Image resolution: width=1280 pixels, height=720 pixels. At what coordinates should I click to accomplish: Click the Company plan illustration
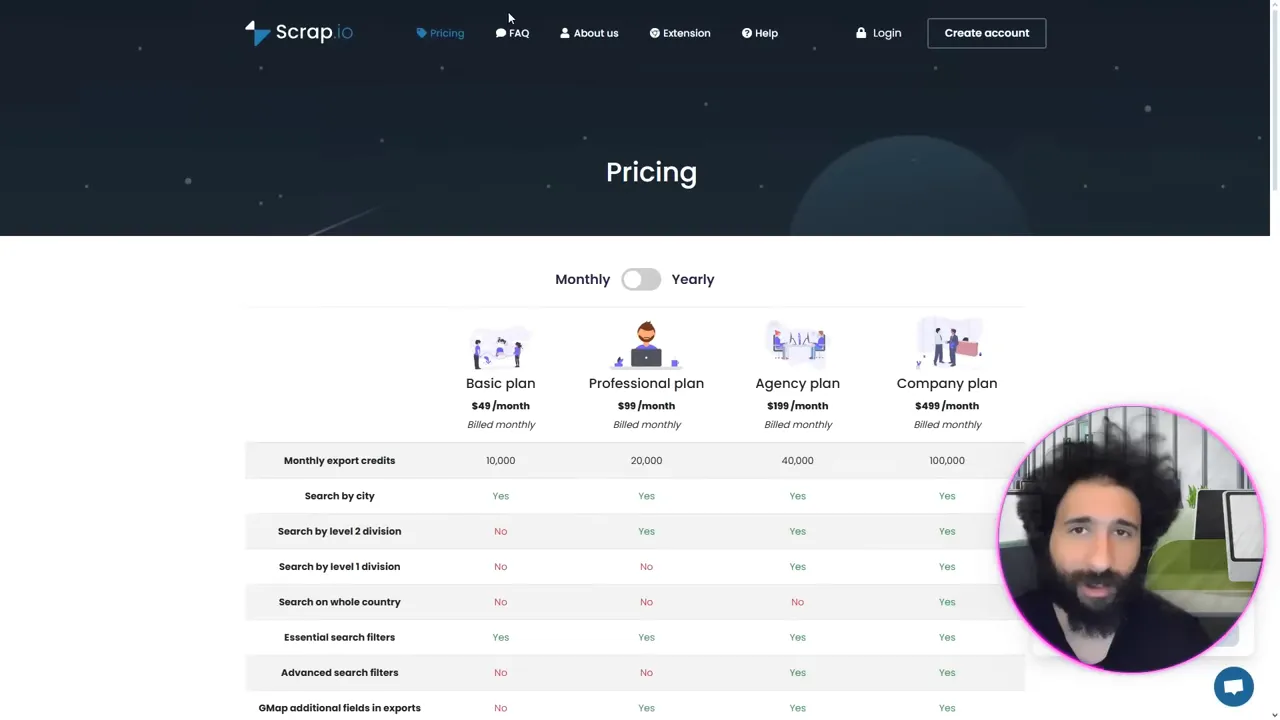(x=948, y=344)
